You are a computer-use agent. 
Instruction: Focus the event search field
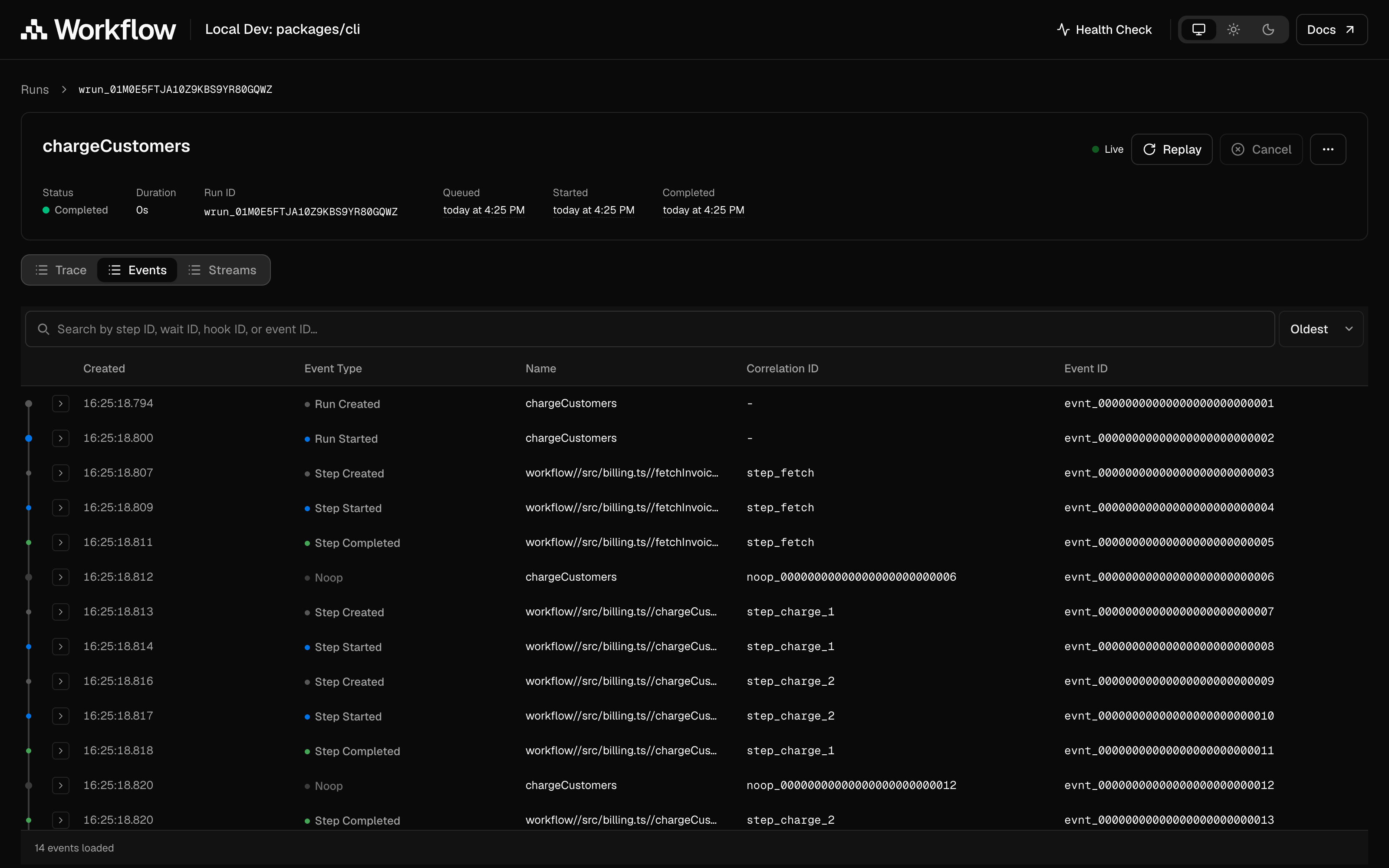[x=650, y=329]
